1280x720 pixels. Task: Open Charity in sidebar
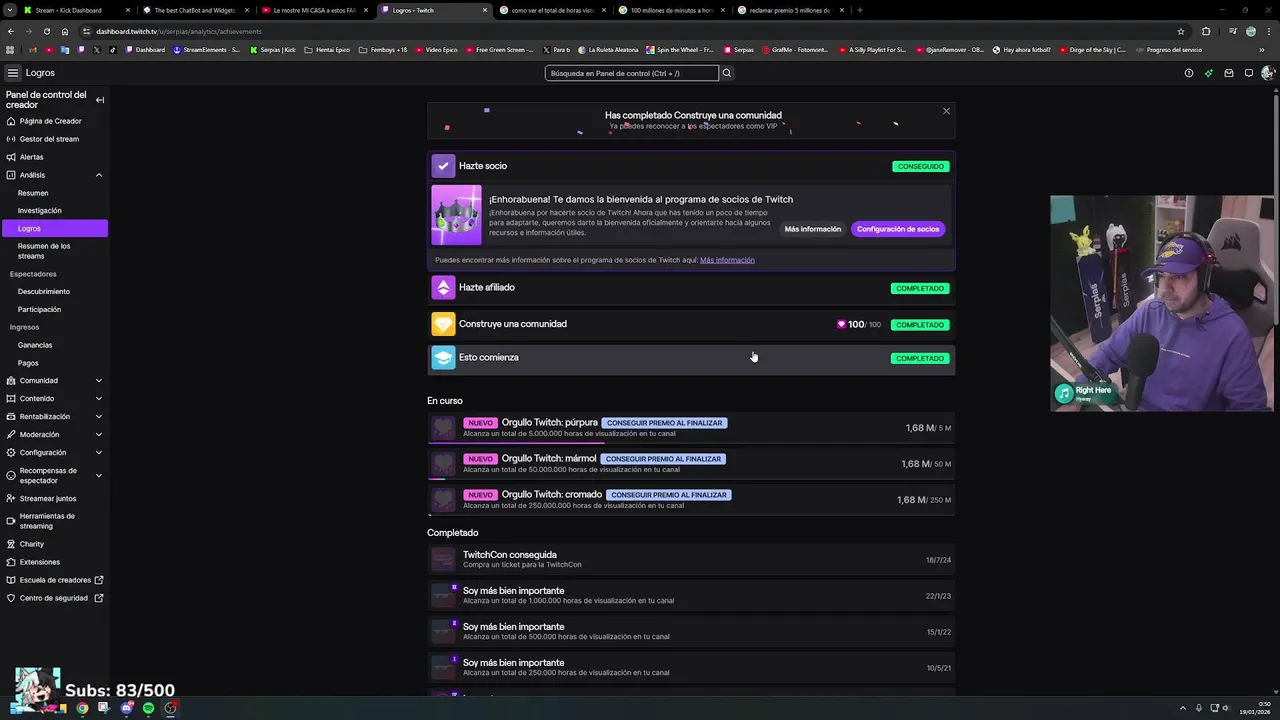(55, 544)
